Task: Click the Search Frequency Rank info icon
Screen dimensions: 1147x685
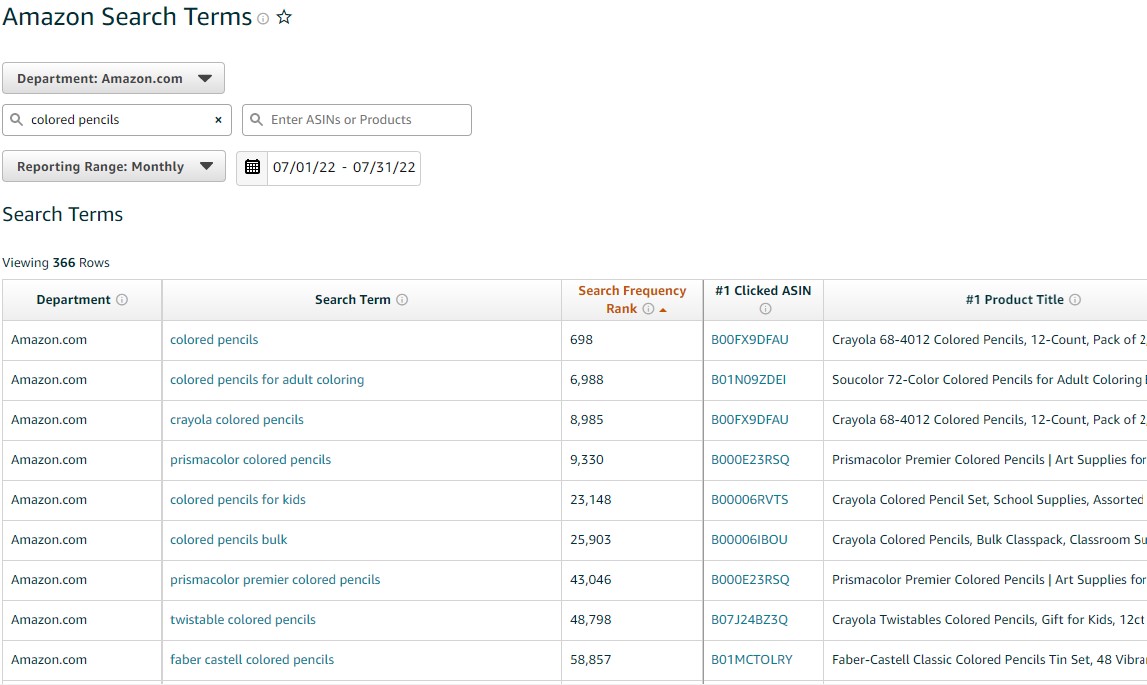Action: click(648, 309)
